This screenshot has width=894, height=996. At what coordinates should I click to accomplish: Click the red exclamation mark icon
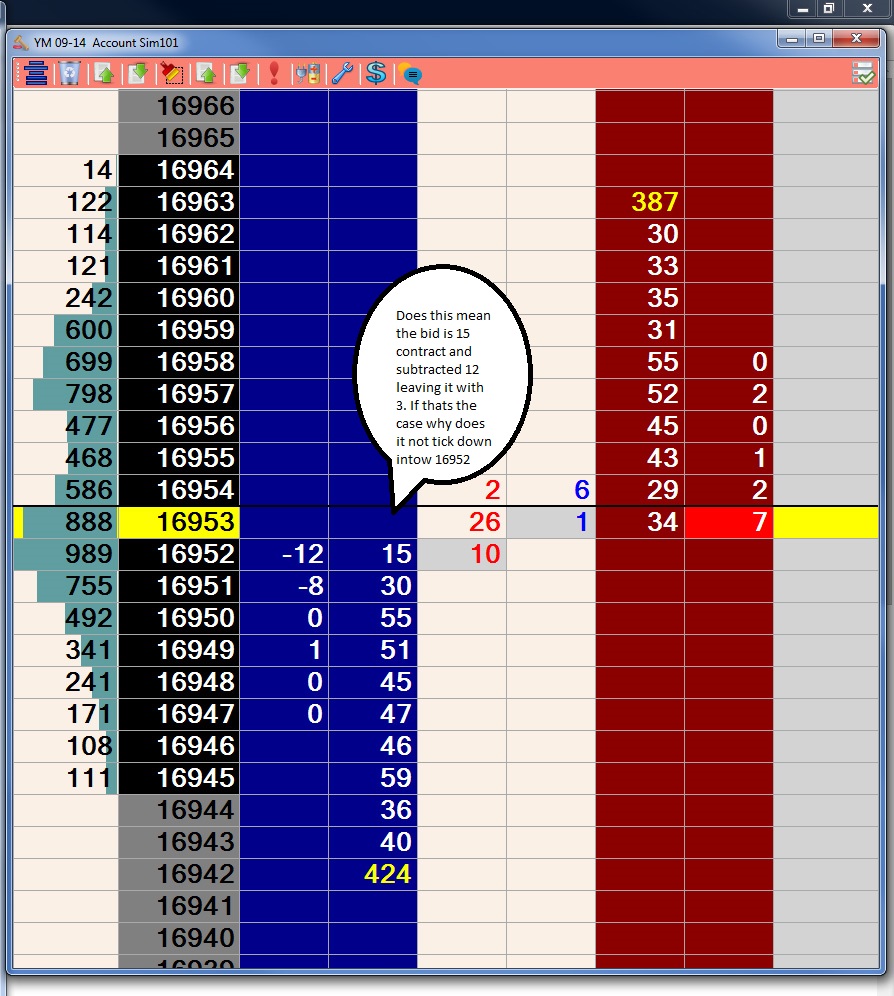[x=274, y=74]
